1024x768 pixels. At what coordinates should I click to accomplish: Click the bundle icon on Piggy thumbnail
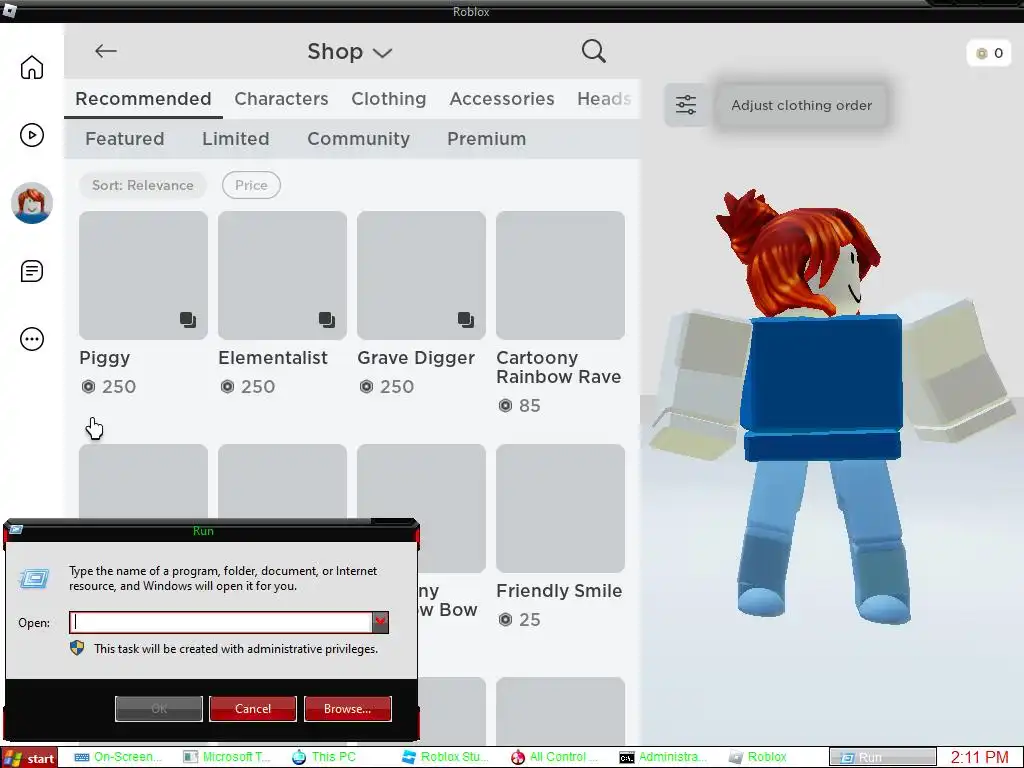(x=188, y=320)
